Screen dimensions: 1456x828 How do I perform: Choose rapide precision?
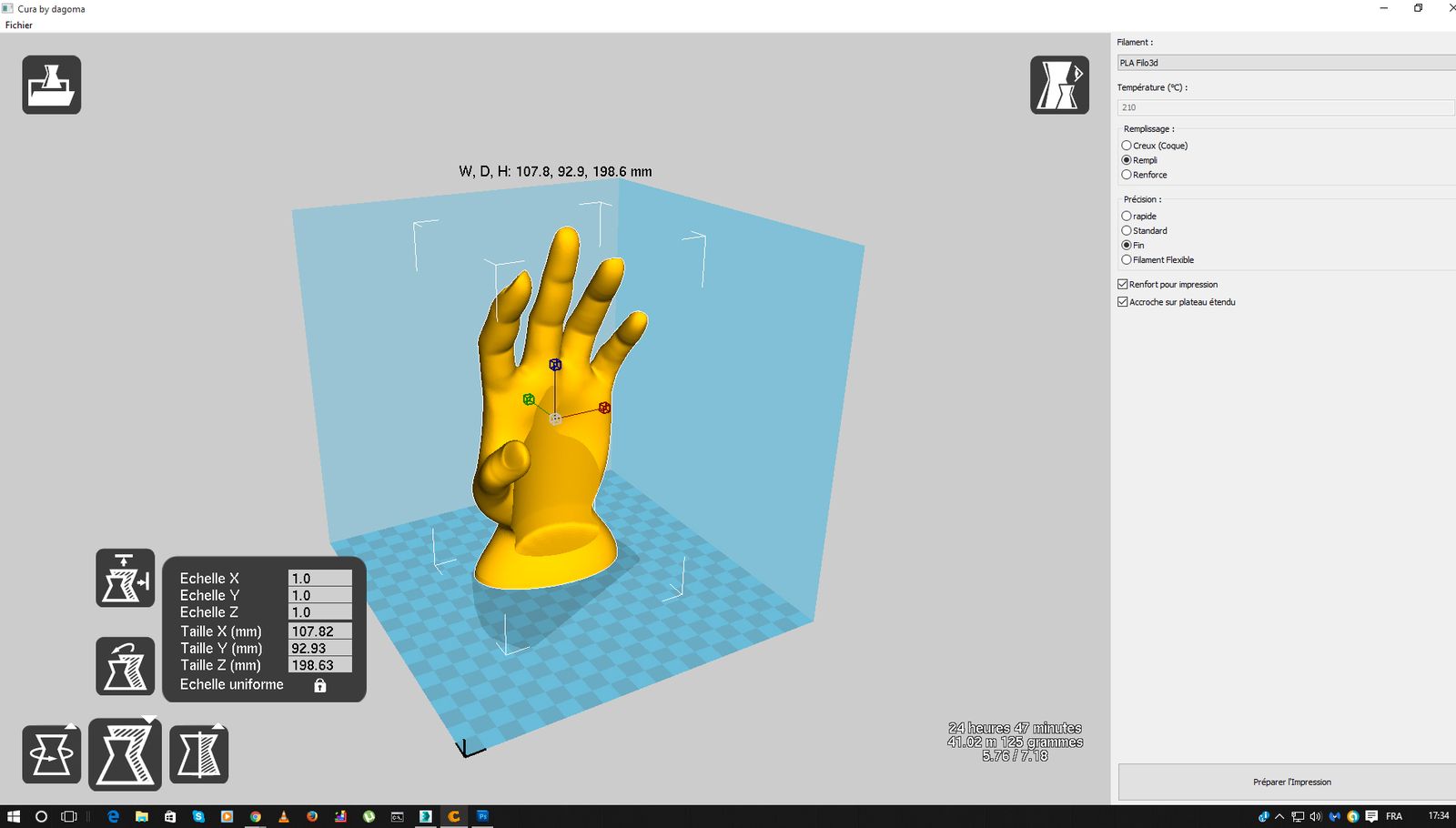[x=1139, y=217]
